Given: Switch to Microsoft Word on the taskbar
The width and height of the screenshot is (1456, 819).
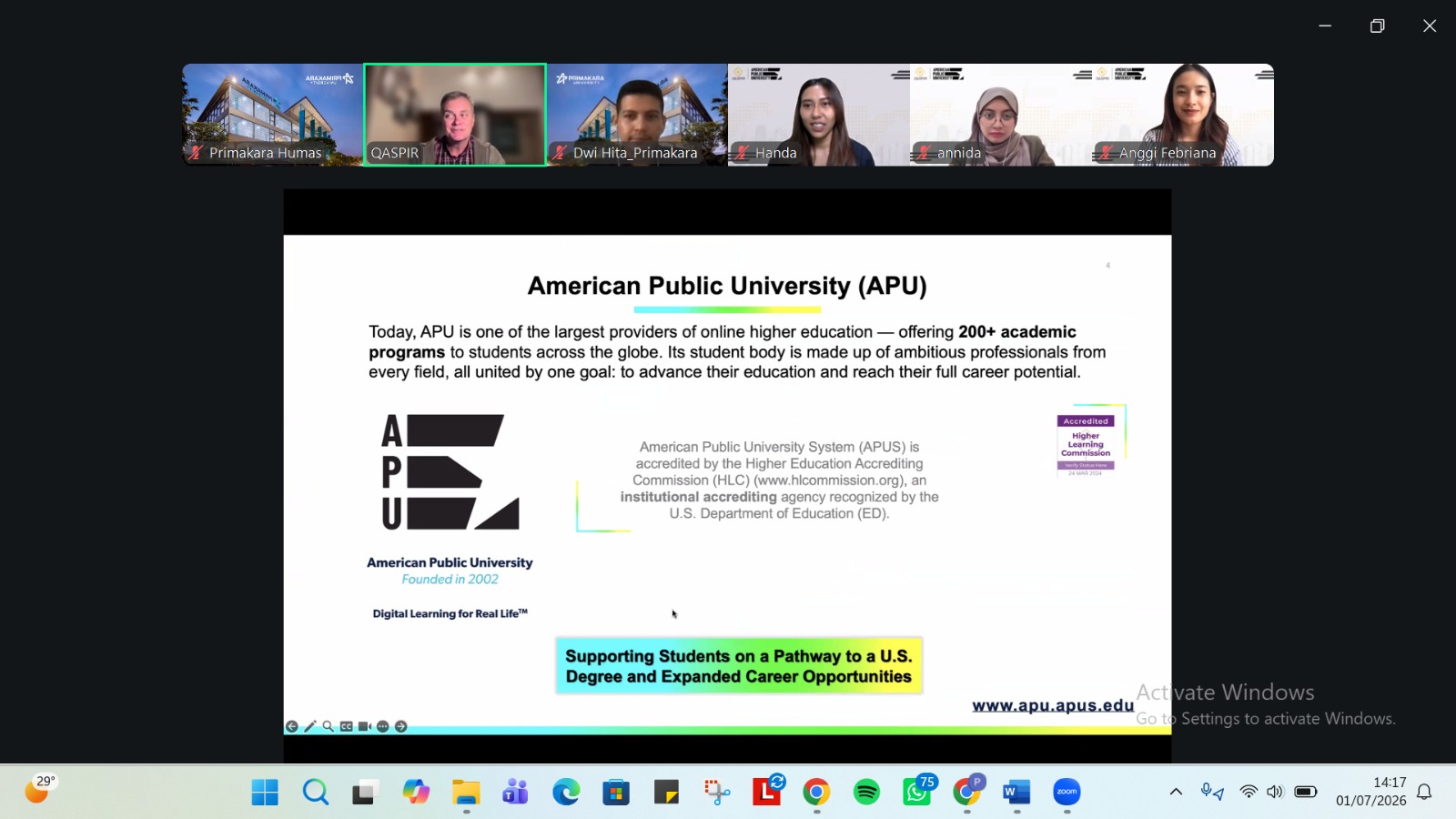Looking at the screenshot, I should tap(1016, 793).
